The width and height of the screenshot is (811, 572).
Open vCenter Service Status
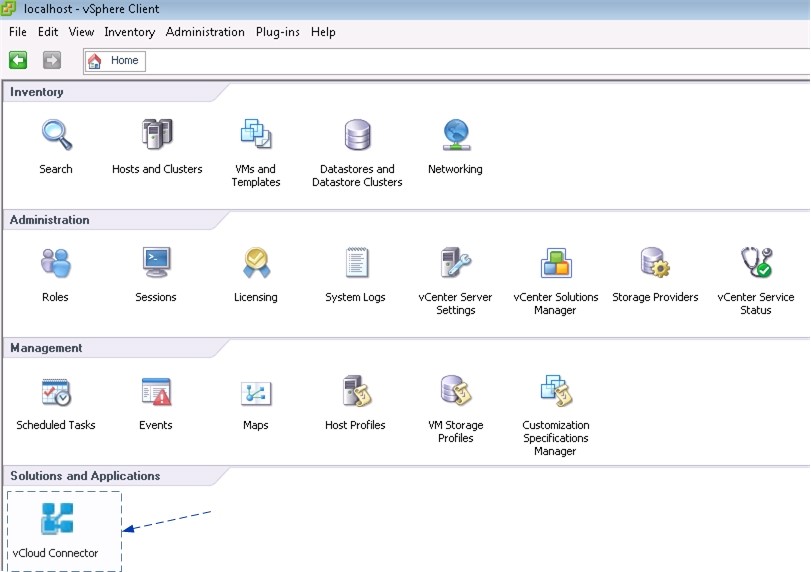click(756, 263)
